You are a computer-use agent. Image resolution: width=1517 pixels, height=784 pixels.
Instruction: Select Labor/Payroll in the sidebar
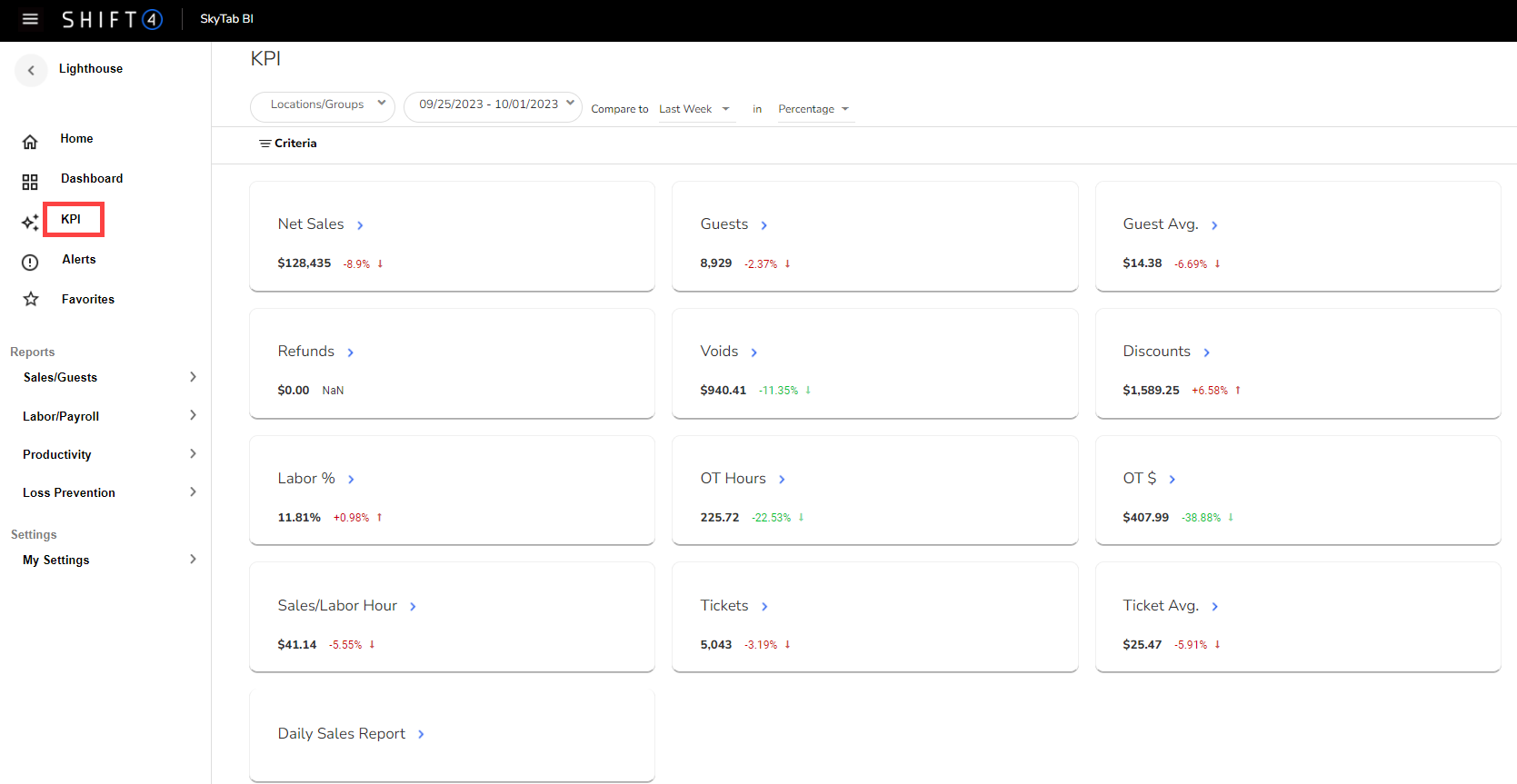(61, 416)
